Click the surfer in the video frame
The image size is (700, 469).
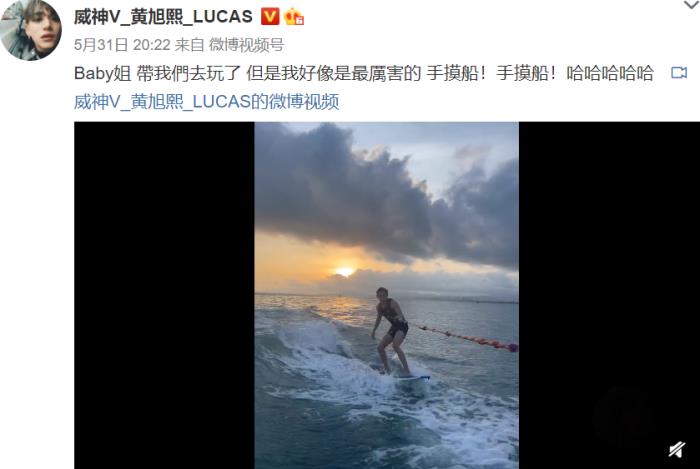(x=392, y=332)
